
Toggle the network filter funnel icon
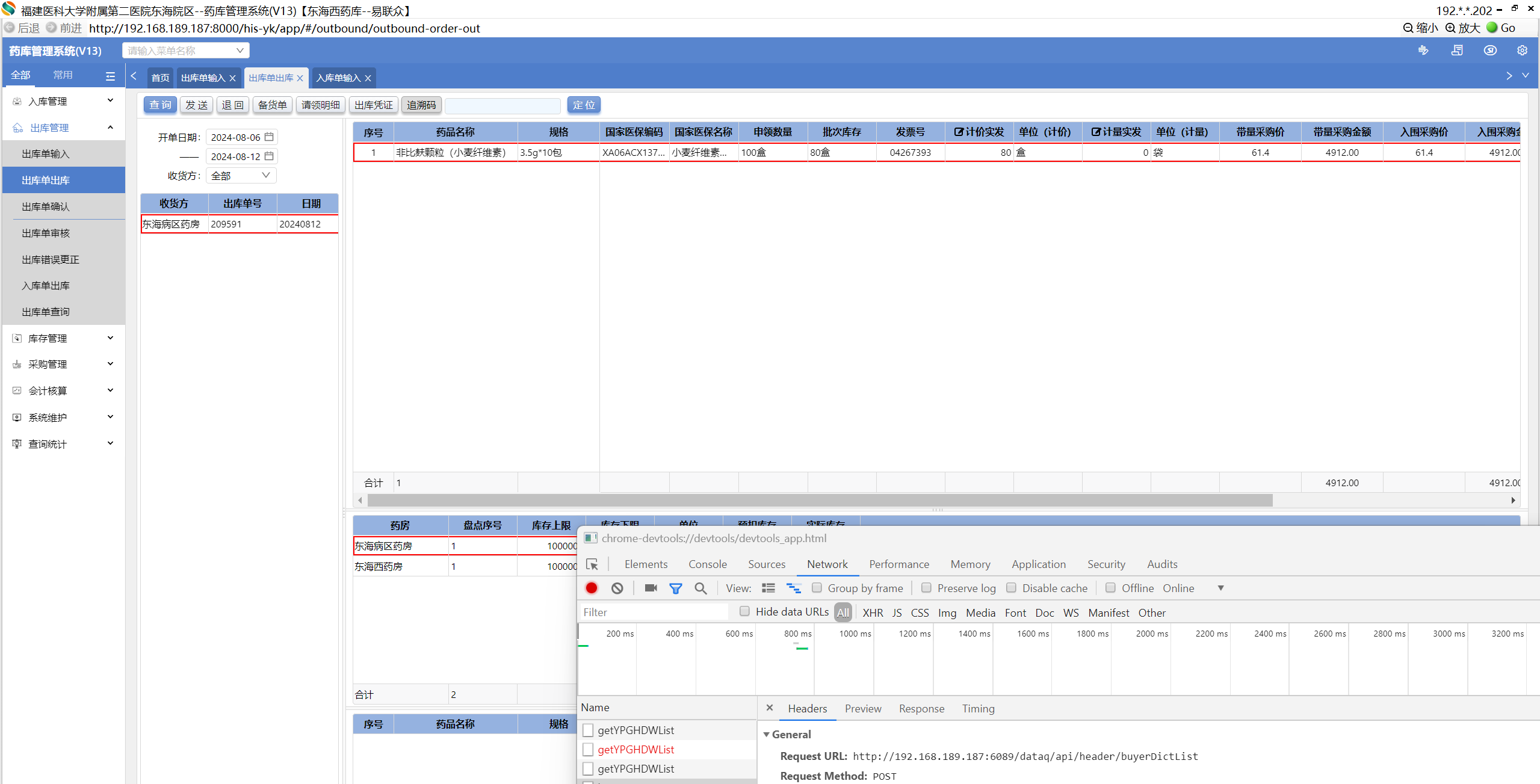(x=675, y=588)
